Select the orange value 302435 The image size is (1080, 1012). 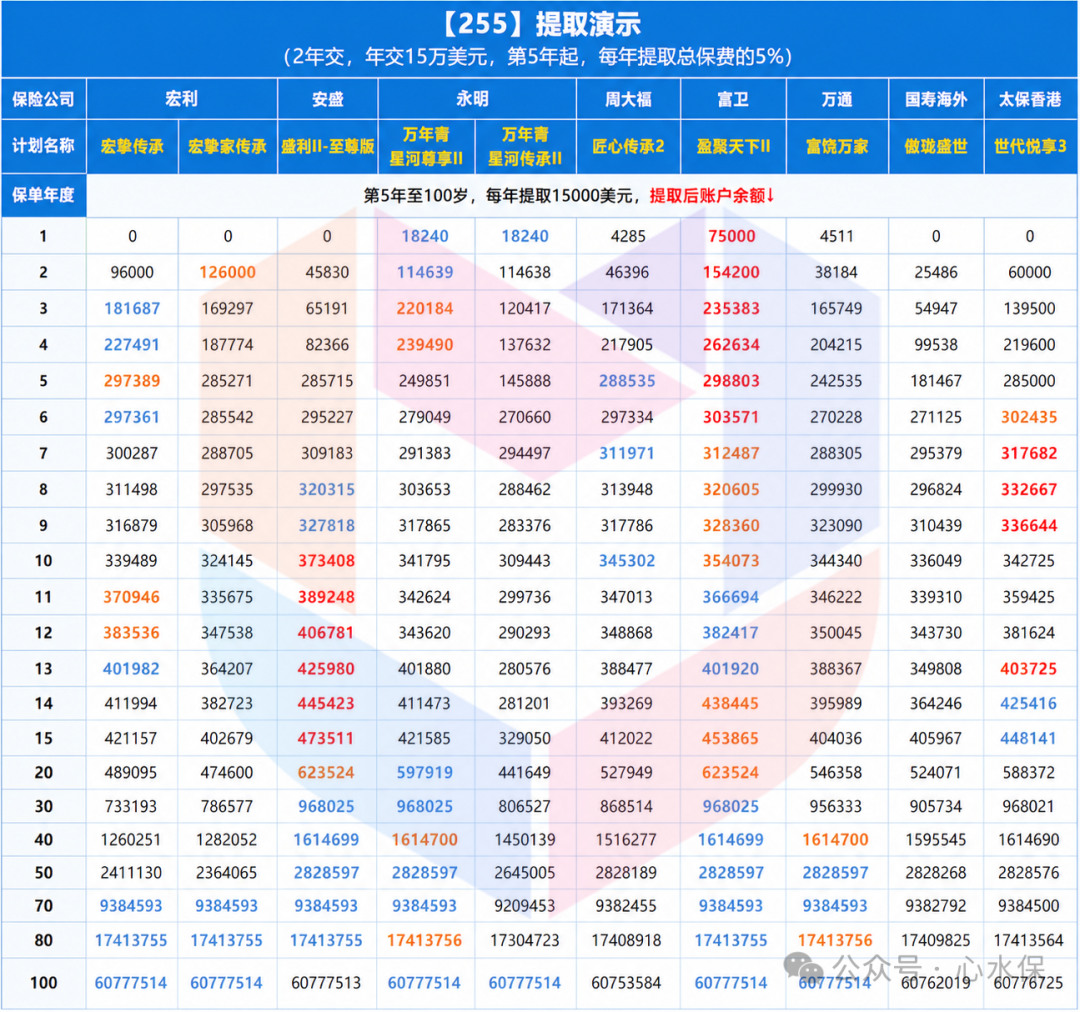pos(1029,417)
